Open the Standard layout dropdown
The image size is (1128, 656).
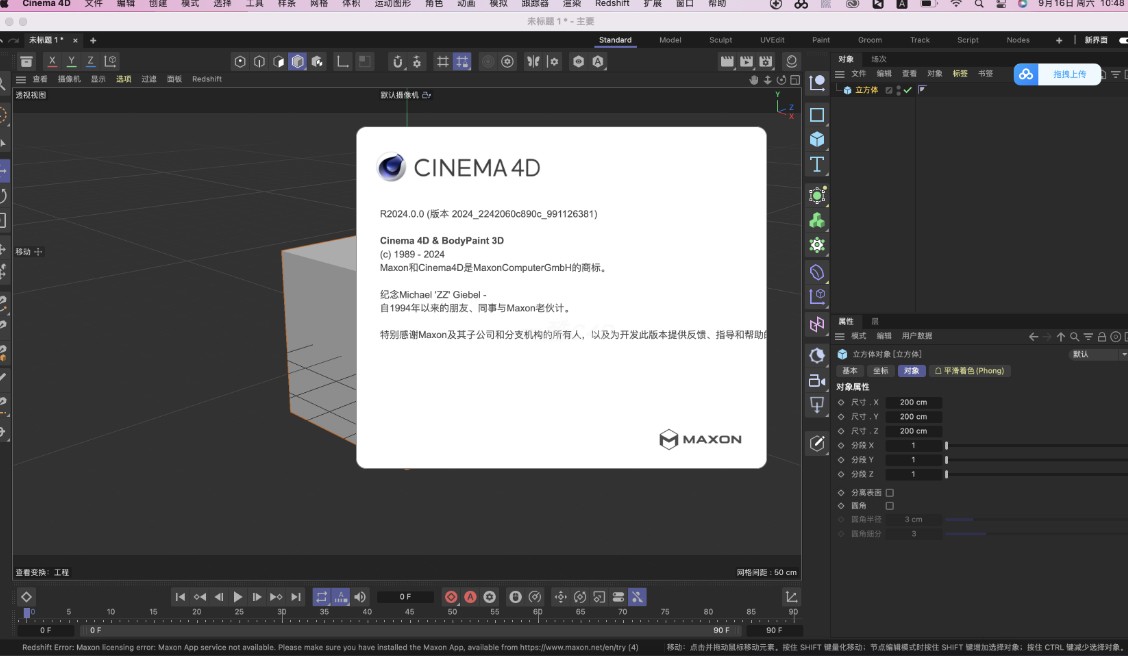coord(615,40)
